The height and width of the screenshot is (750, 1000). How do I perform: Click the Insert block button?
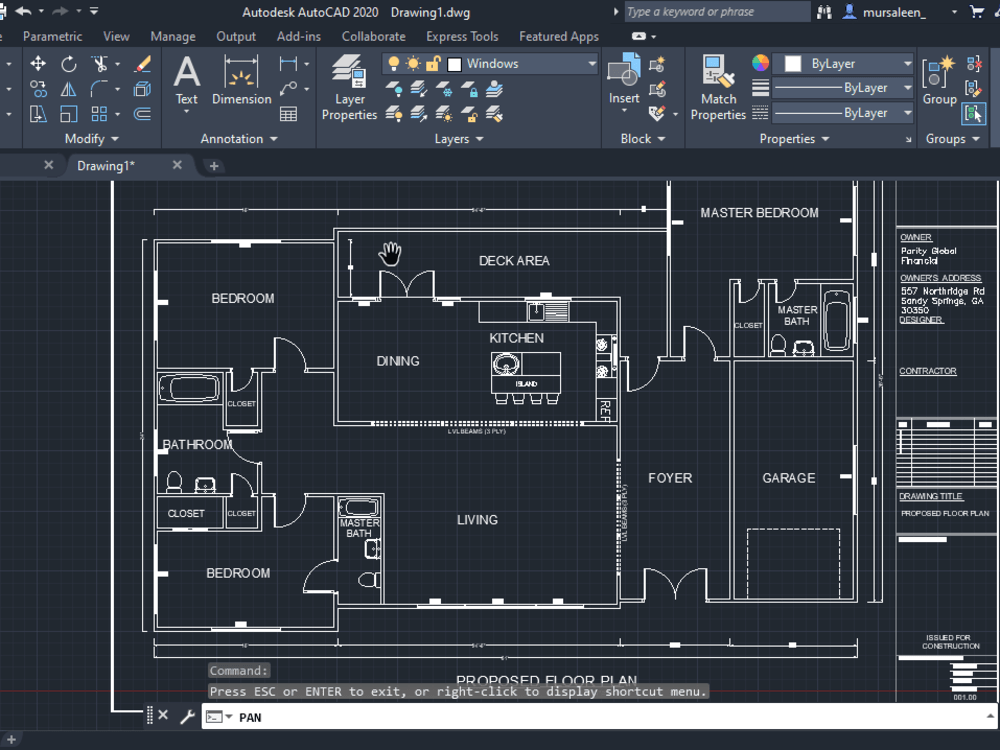[624, 79]
